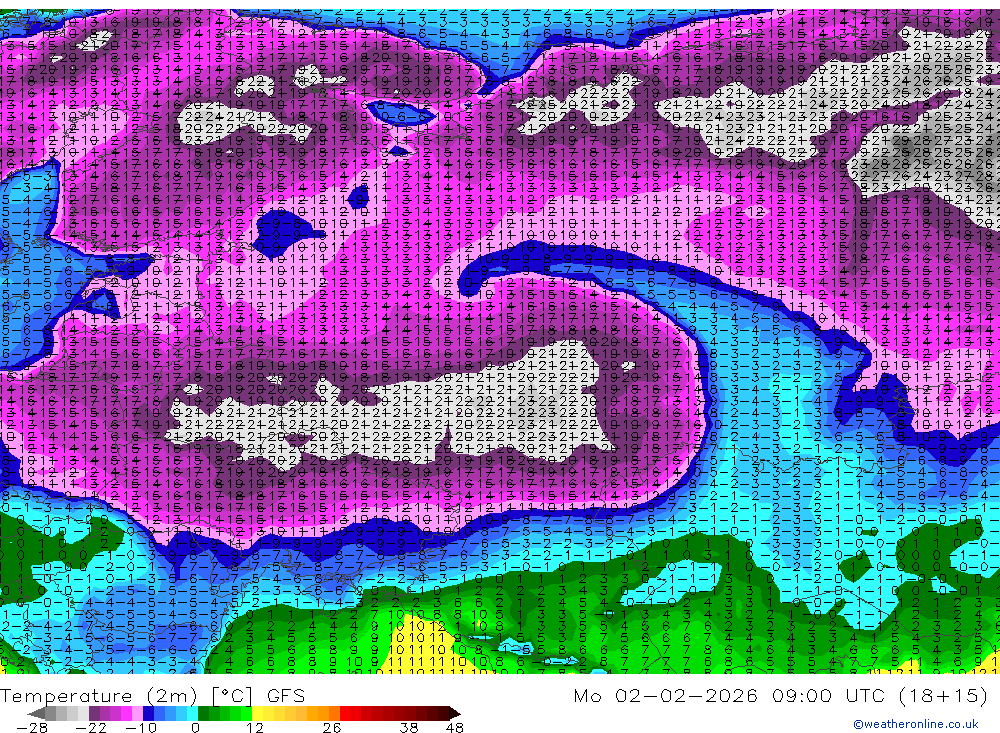Click the '-28' legend label
Screen dimensions: 1000x733
32,727
